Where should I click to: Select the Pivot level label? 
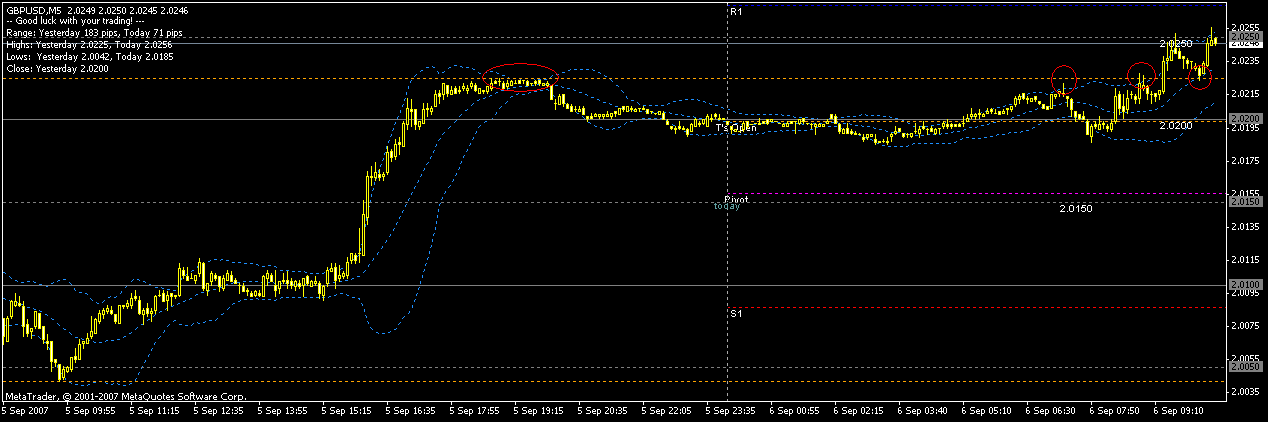736,199
